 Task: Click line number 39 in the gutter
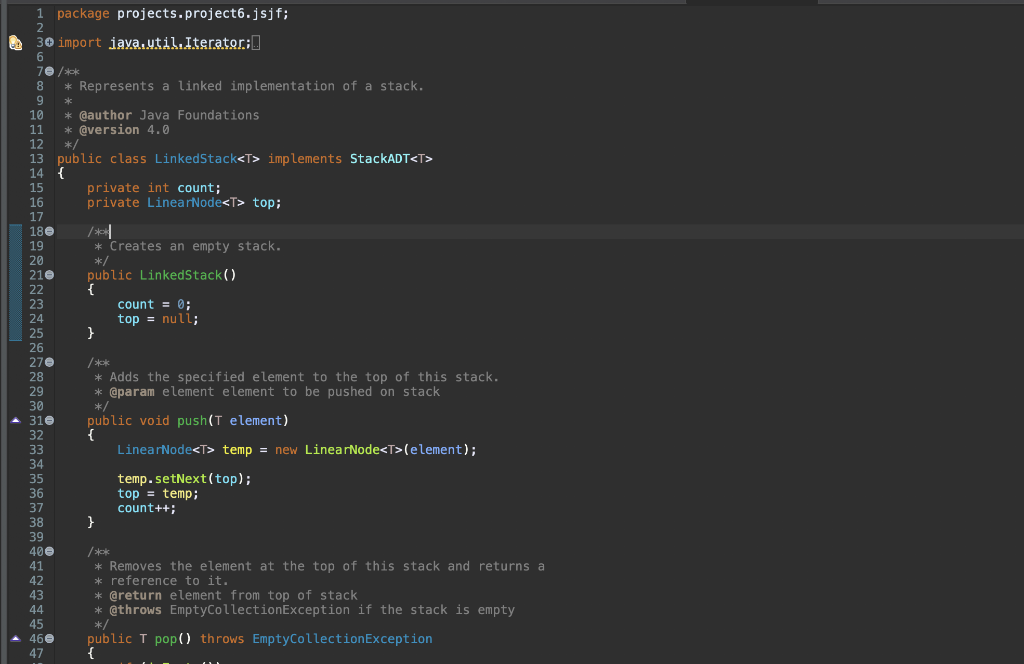36,537
